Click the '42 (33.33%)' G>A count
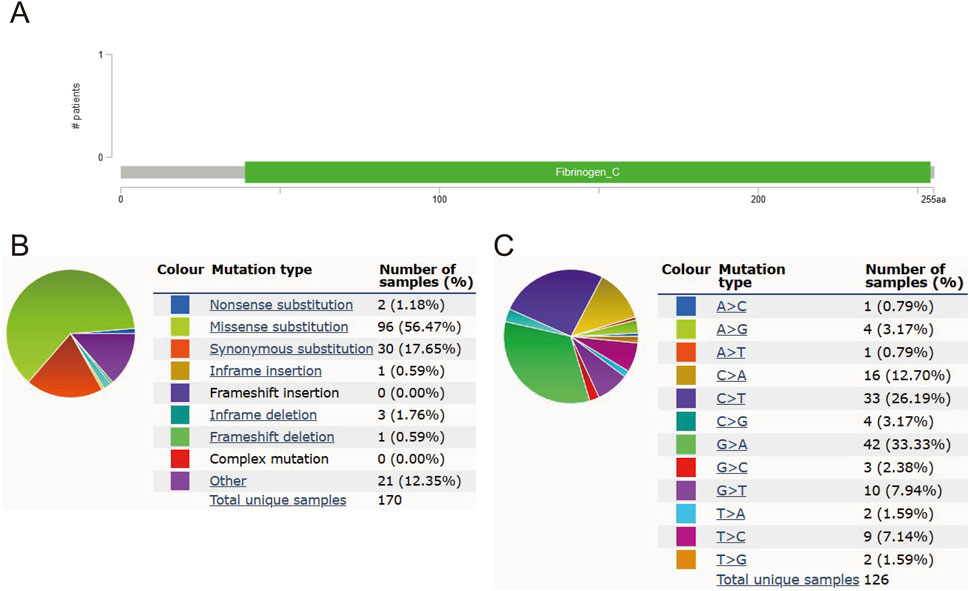 907,444
